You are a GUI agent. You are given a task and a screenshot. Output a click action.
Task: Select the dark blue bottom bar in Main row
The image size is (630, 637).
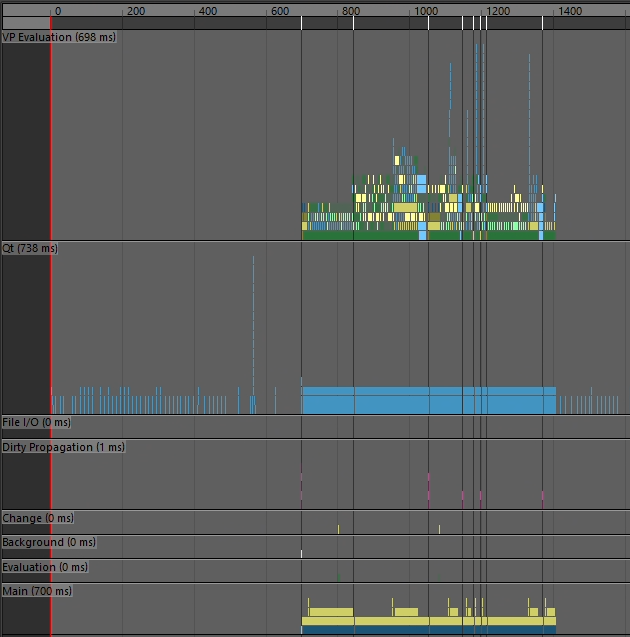[429, 630]
